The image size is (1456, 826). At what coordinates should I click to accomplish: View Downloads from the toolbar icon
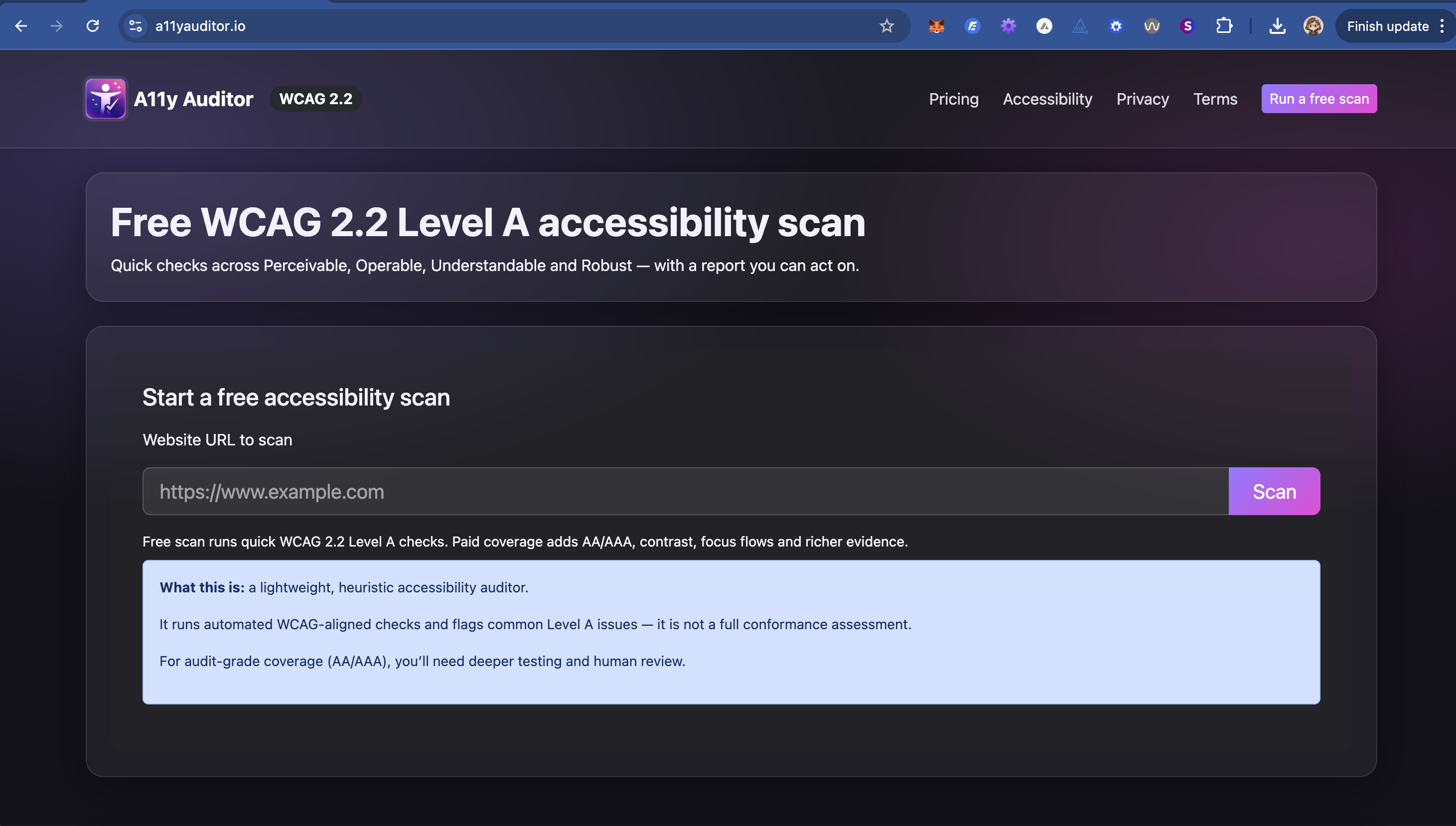tap(1277, 26)
